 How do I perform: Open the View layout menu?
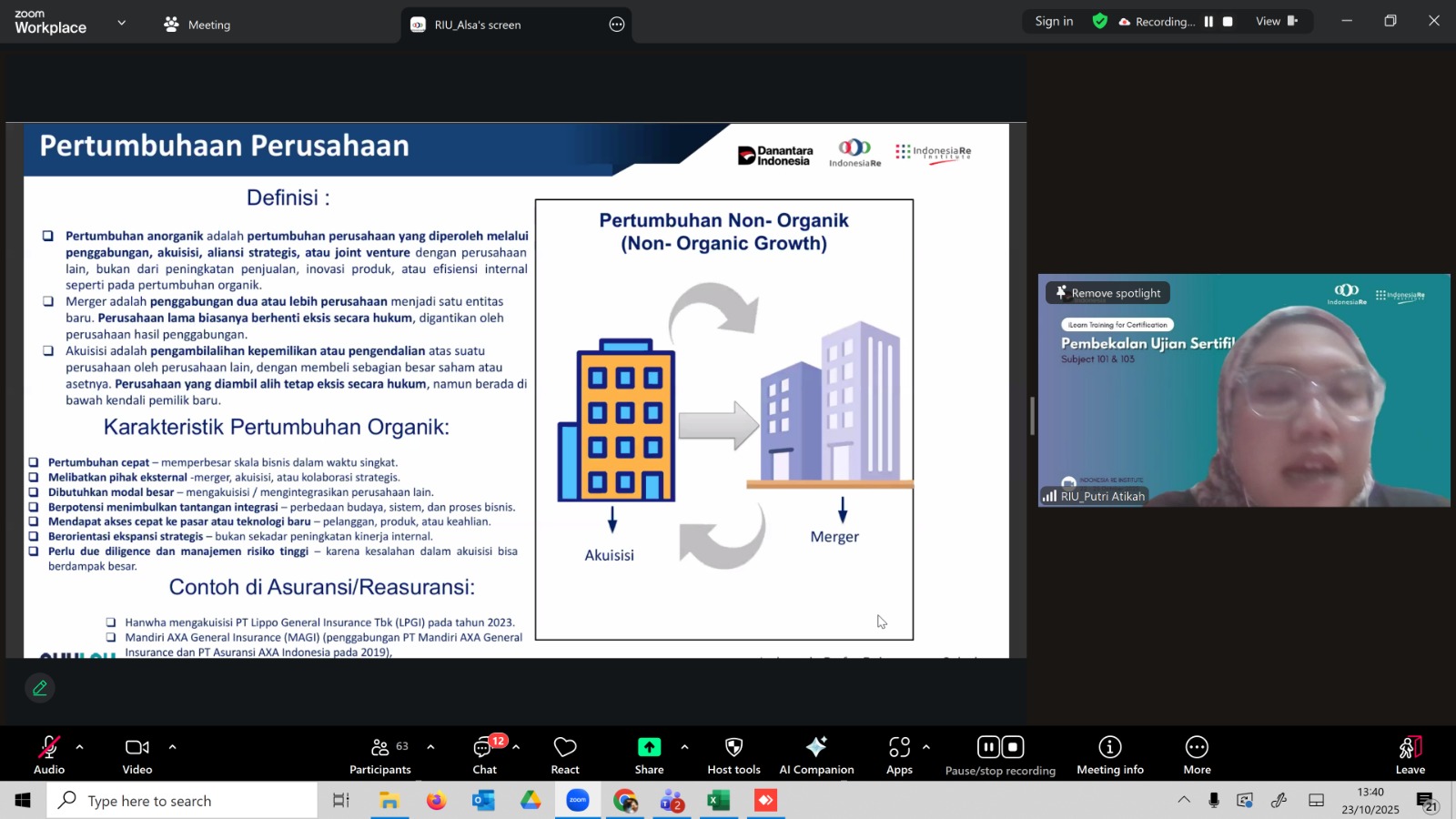tap(1276, 21)
